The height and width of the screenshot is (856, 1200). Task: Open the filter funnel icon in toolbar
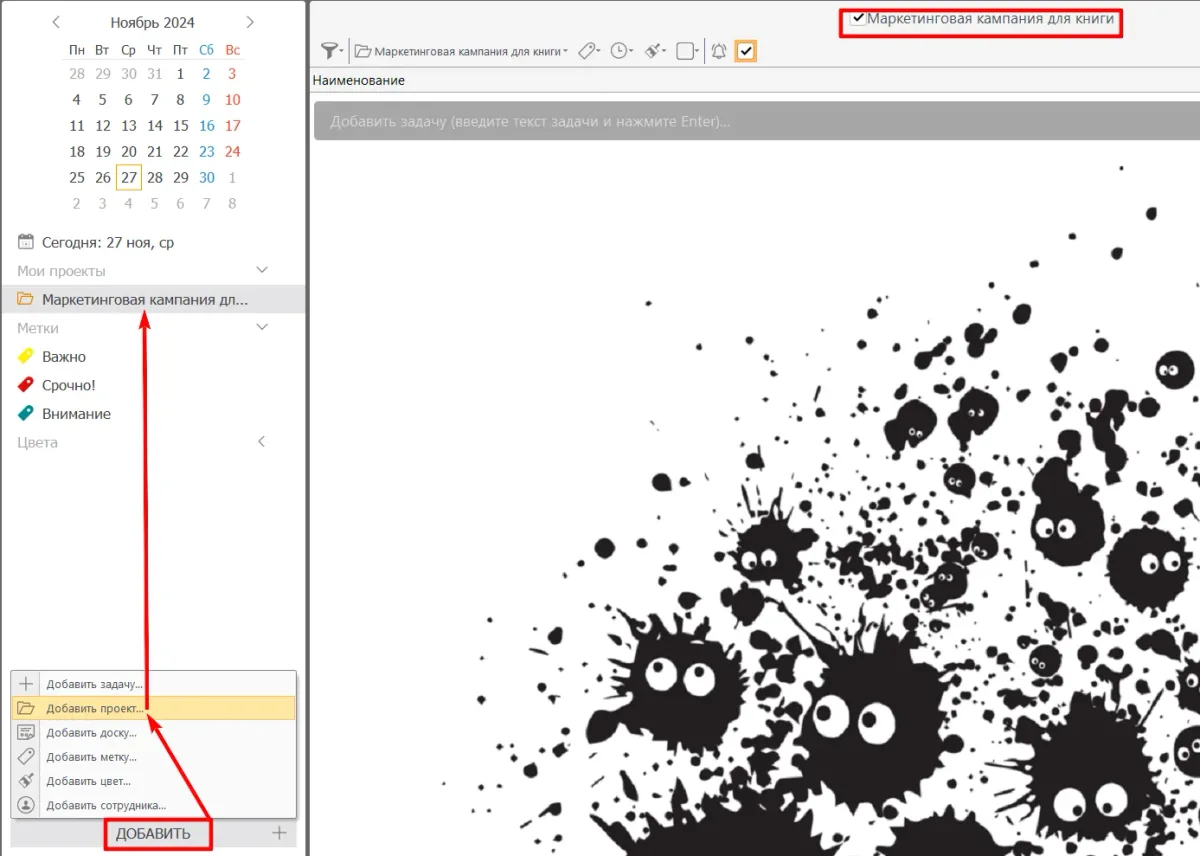(329, 51)
